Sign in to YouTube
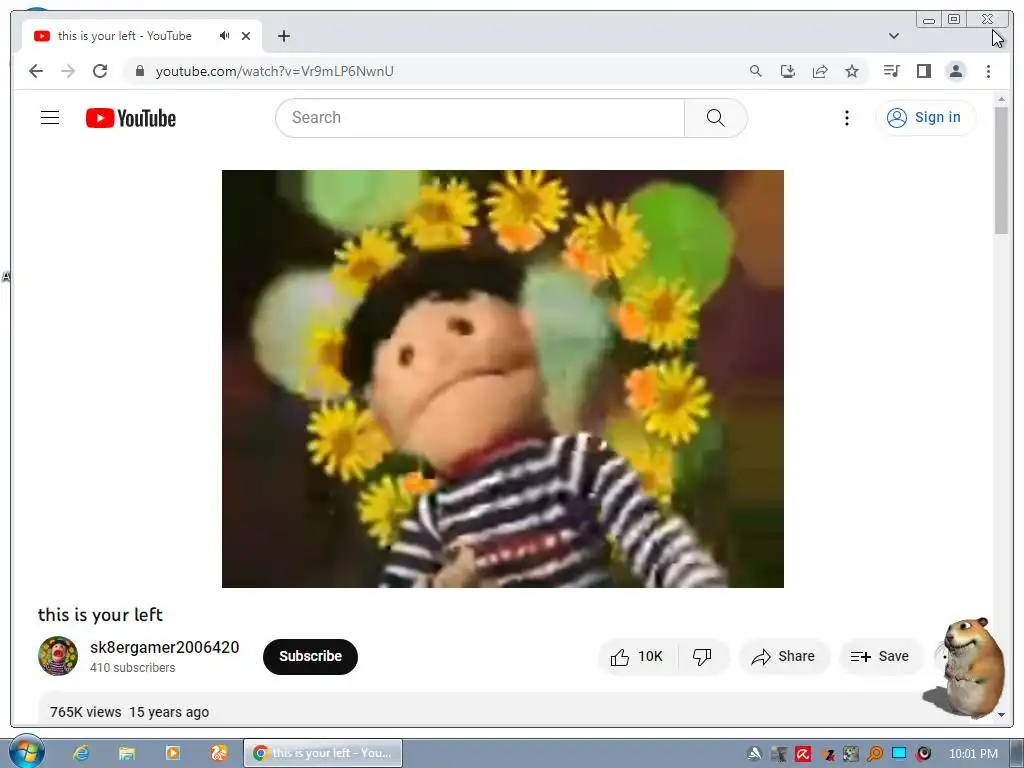The width and height of the screenshot is (1024, 768). pos(925,118)
